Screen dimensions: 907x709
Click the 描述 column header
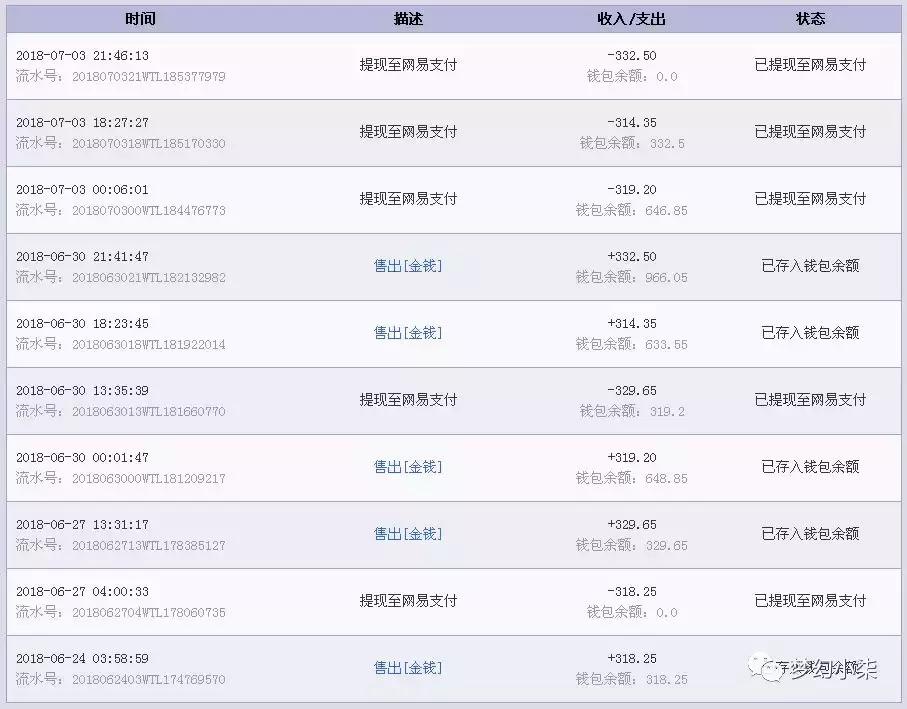tap(407, 18)
